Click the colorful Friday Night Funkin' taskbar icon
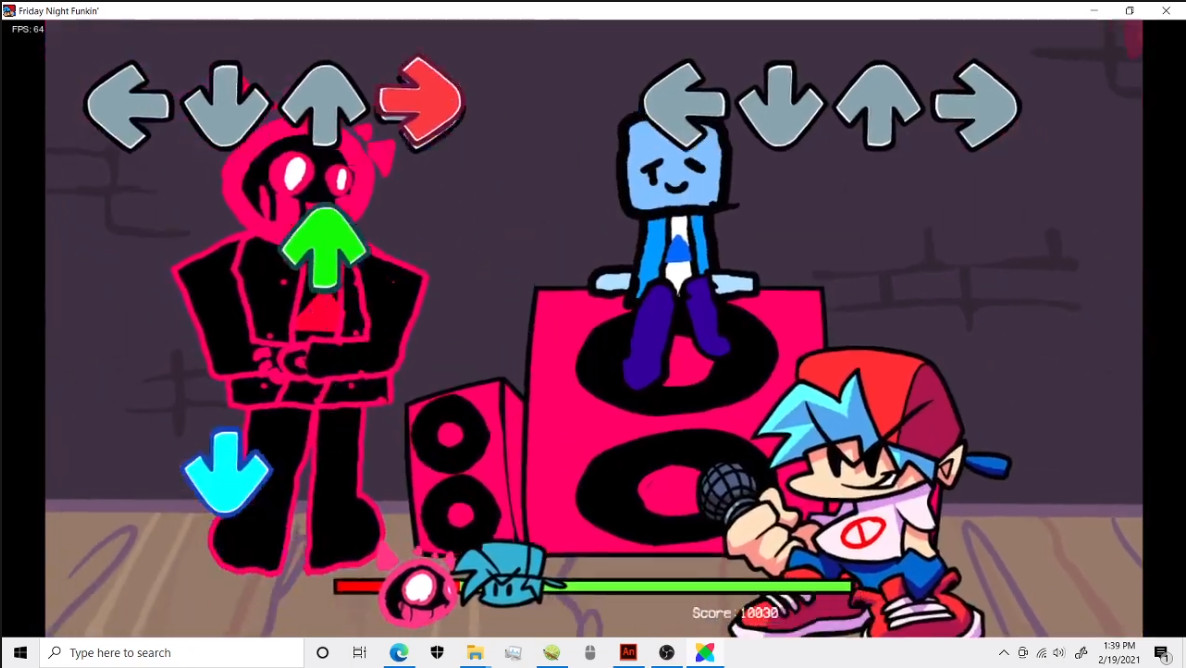Image resolution: width=1186 pixels, height=668 pixels. [x=705, y=652]
